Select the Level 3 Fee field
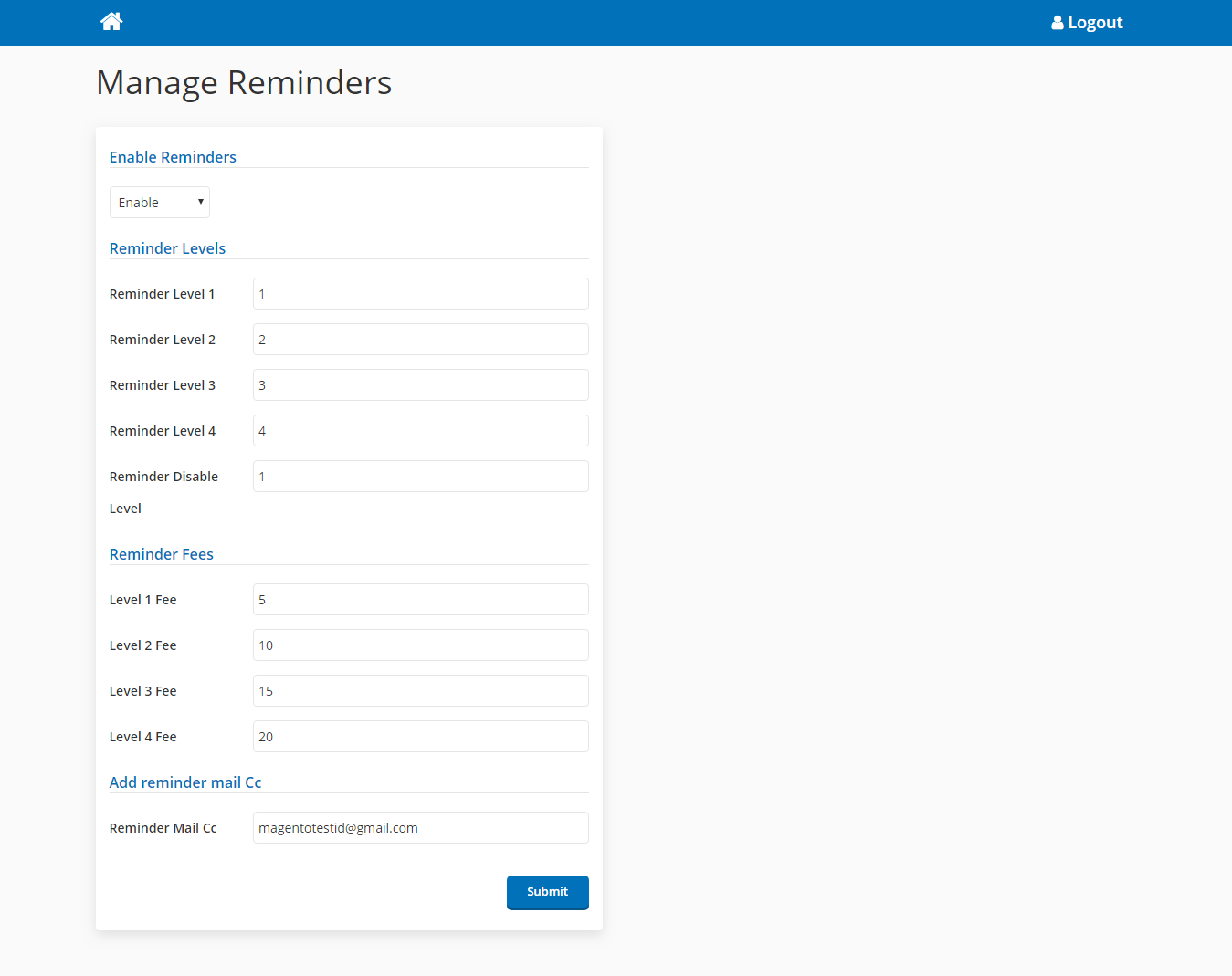 pos(420,691)
